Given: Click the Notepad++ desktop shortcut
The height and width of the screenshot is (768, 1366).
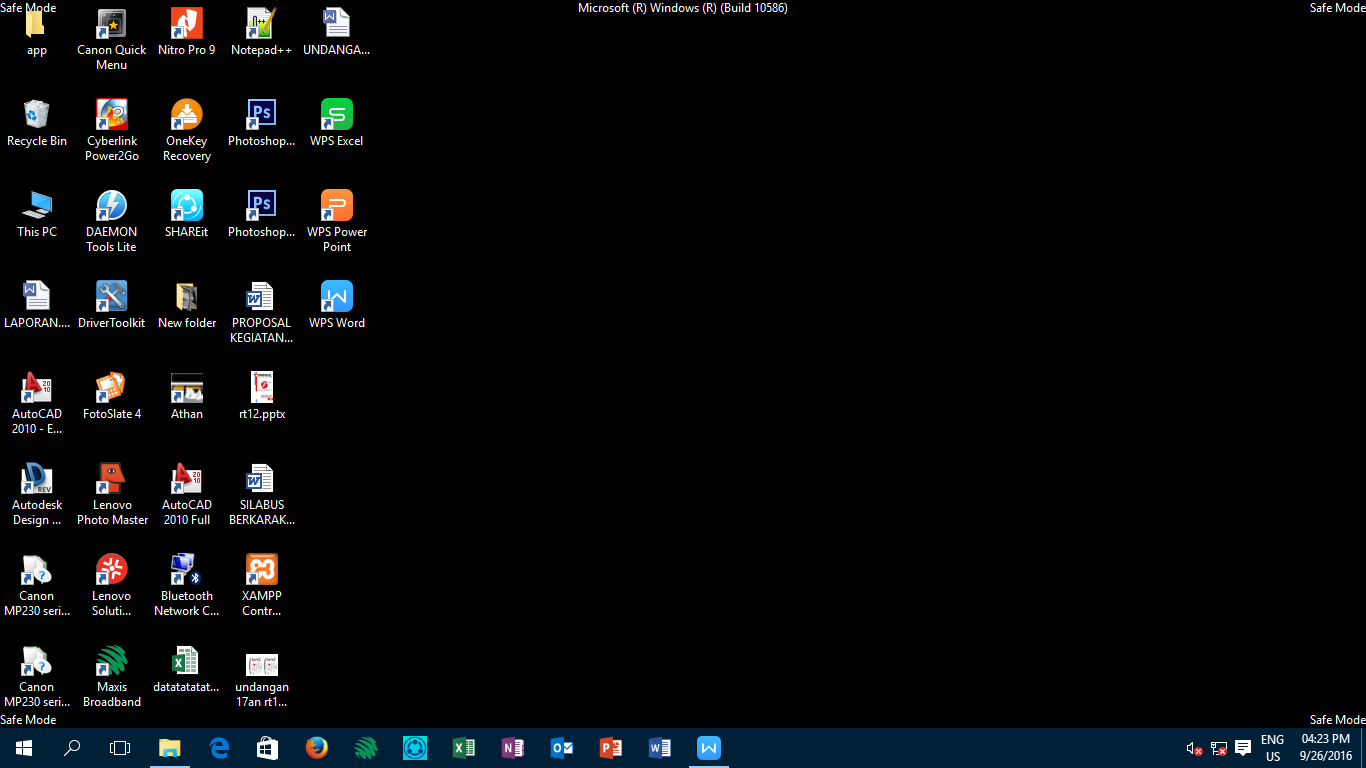Looking at the screenshot, I should click(x=261, y=32).
